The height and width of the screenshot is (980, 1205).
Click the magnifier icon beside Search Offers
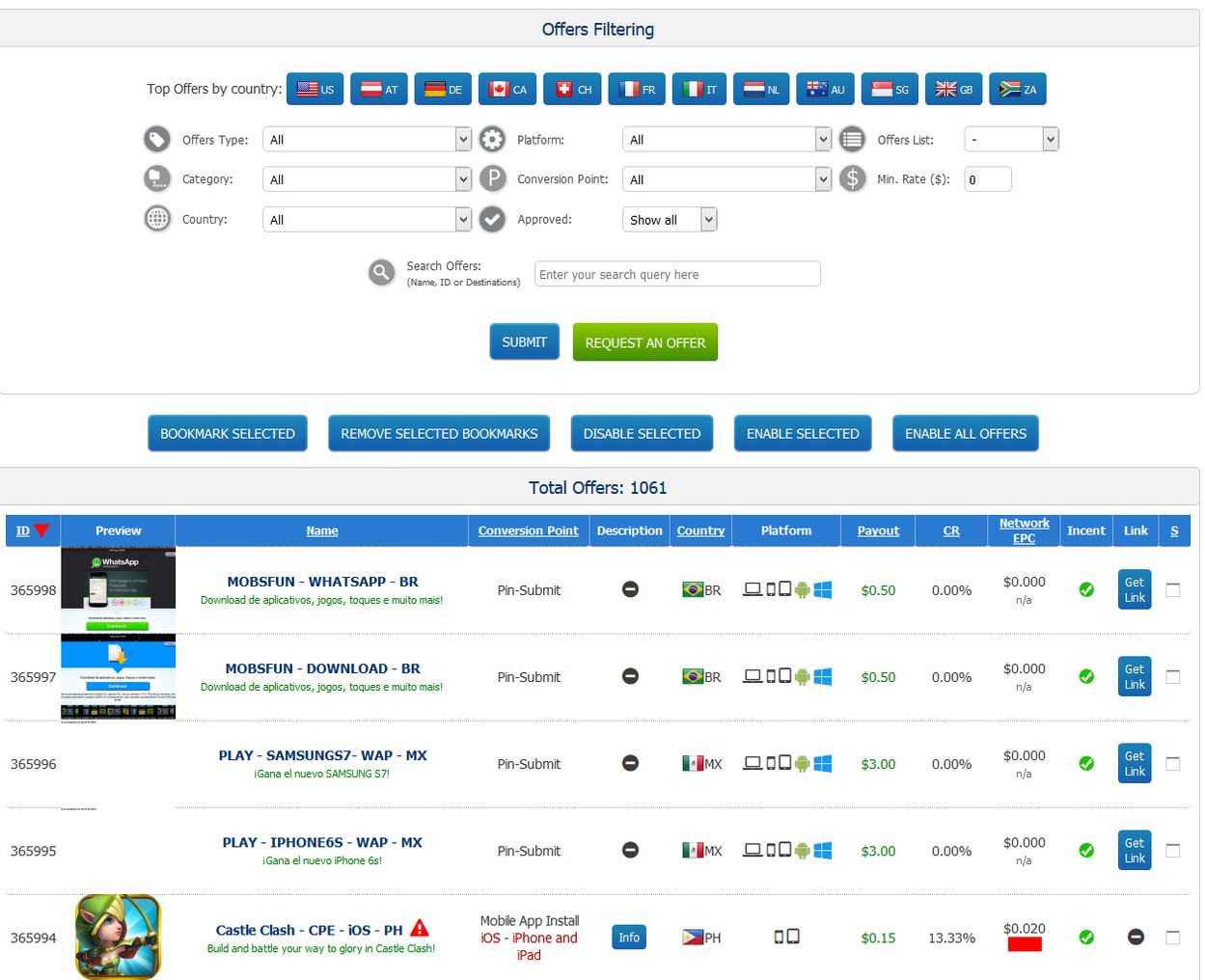coord(382,273)
